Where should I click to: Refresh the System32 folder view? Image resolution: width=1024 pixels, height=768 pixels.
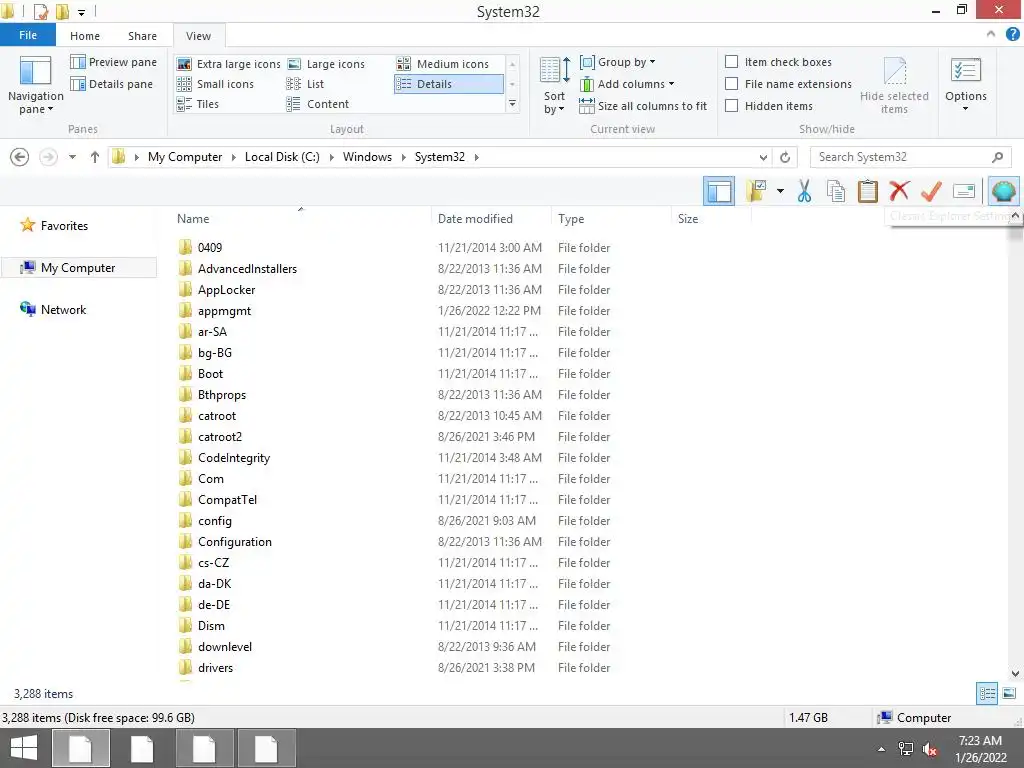pos(785,157)
